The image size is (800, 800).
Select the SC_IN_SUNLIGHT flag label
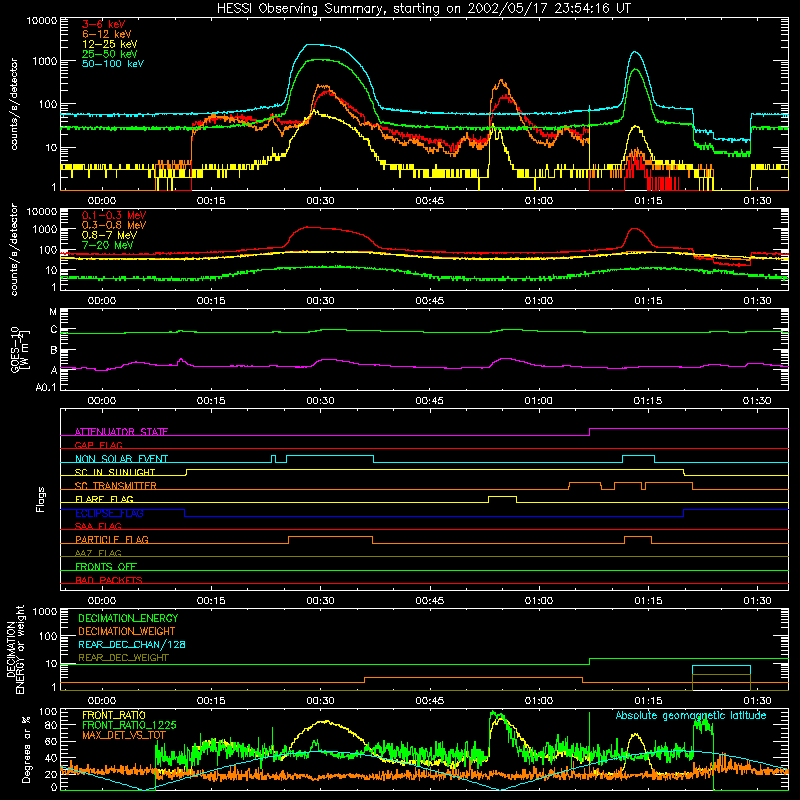pyautogui.click(x=115, y=472)
